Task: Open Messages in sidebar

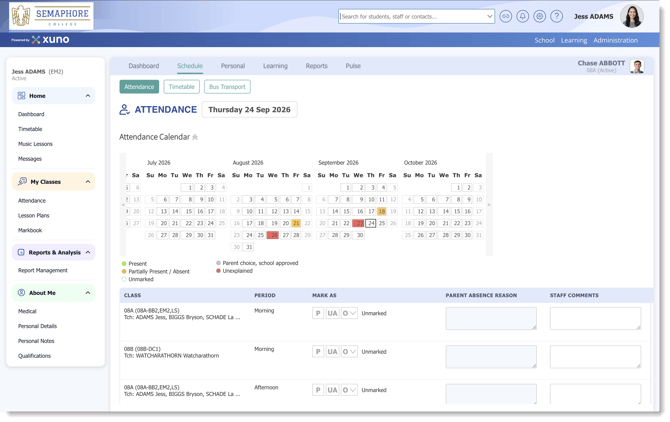Action: tap(30, 159)
